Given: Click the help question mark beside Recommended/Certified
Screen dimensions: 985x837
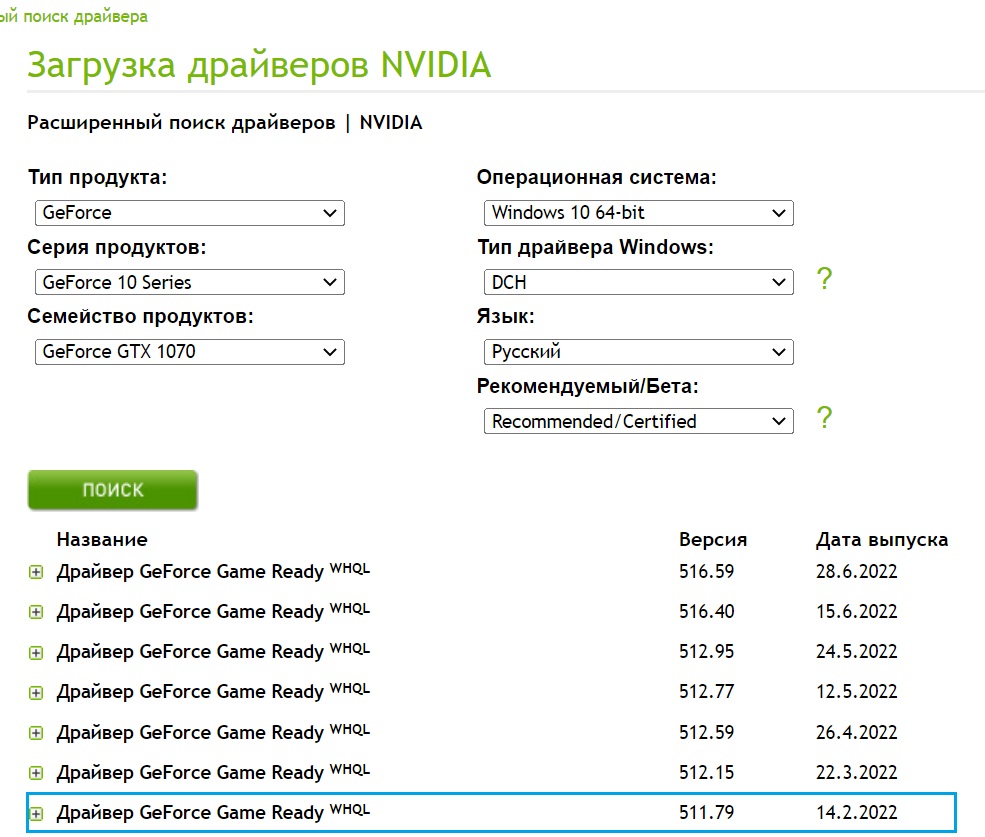Looking at the screenshot, I should point(824,418).
